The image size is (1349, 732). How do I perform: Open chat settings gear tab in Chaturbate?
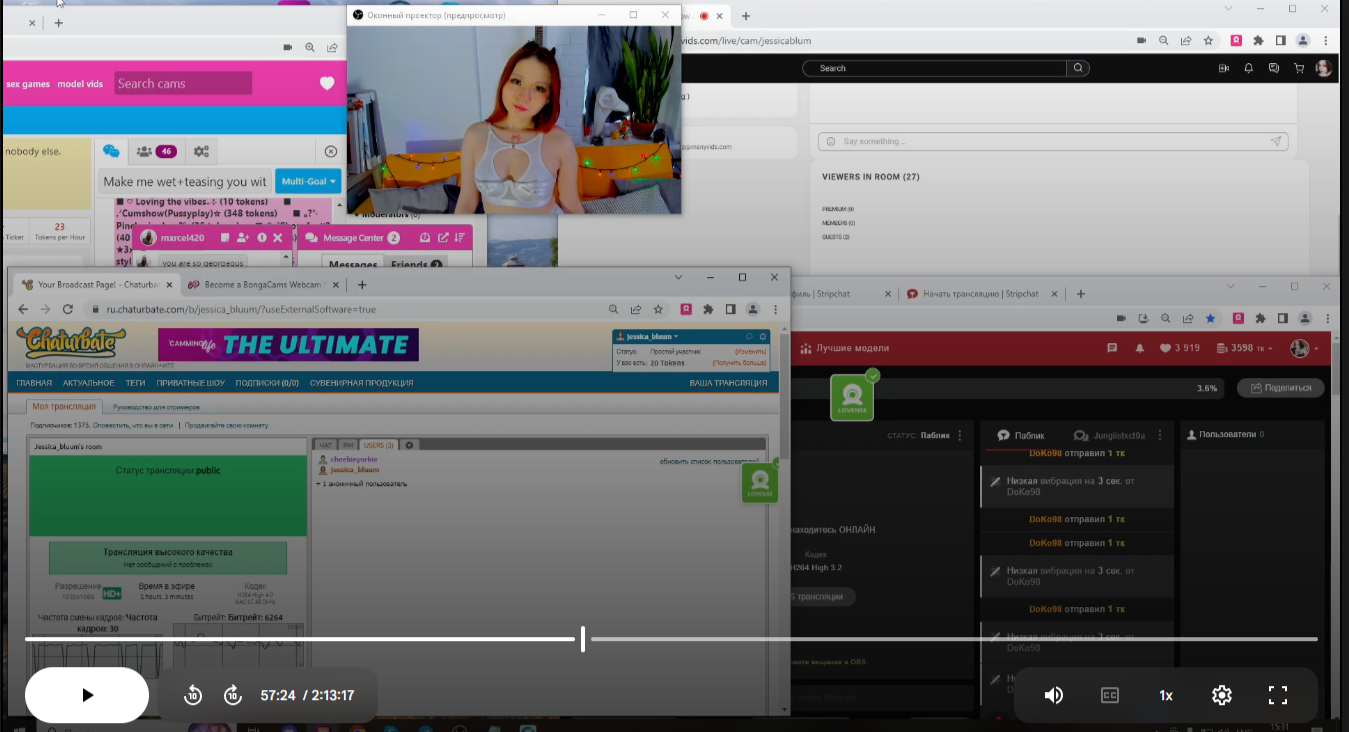point(409,445)
